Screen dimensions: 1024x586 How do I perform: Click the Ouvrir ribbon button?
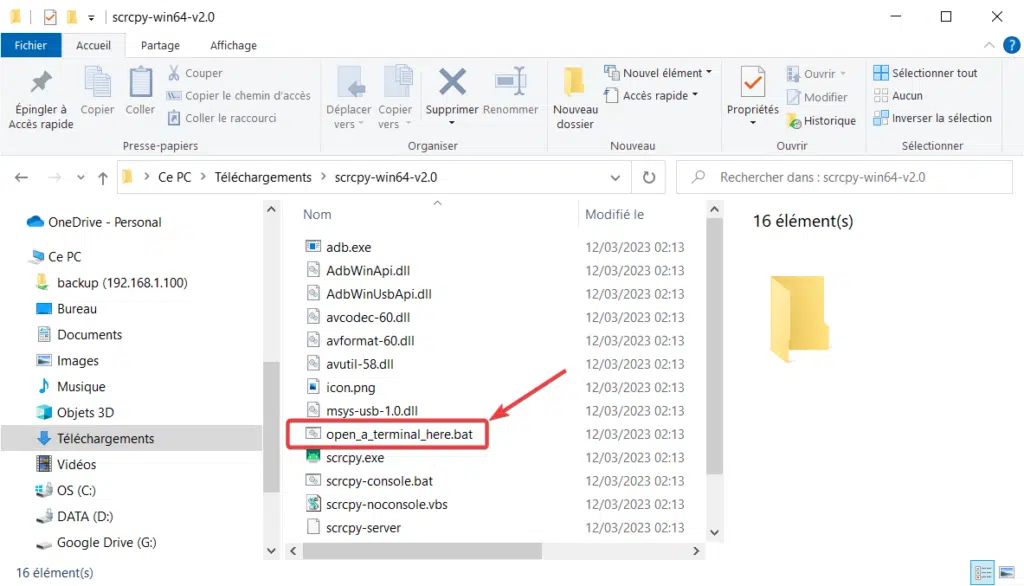pyautogui.click(x=816, y=74)
